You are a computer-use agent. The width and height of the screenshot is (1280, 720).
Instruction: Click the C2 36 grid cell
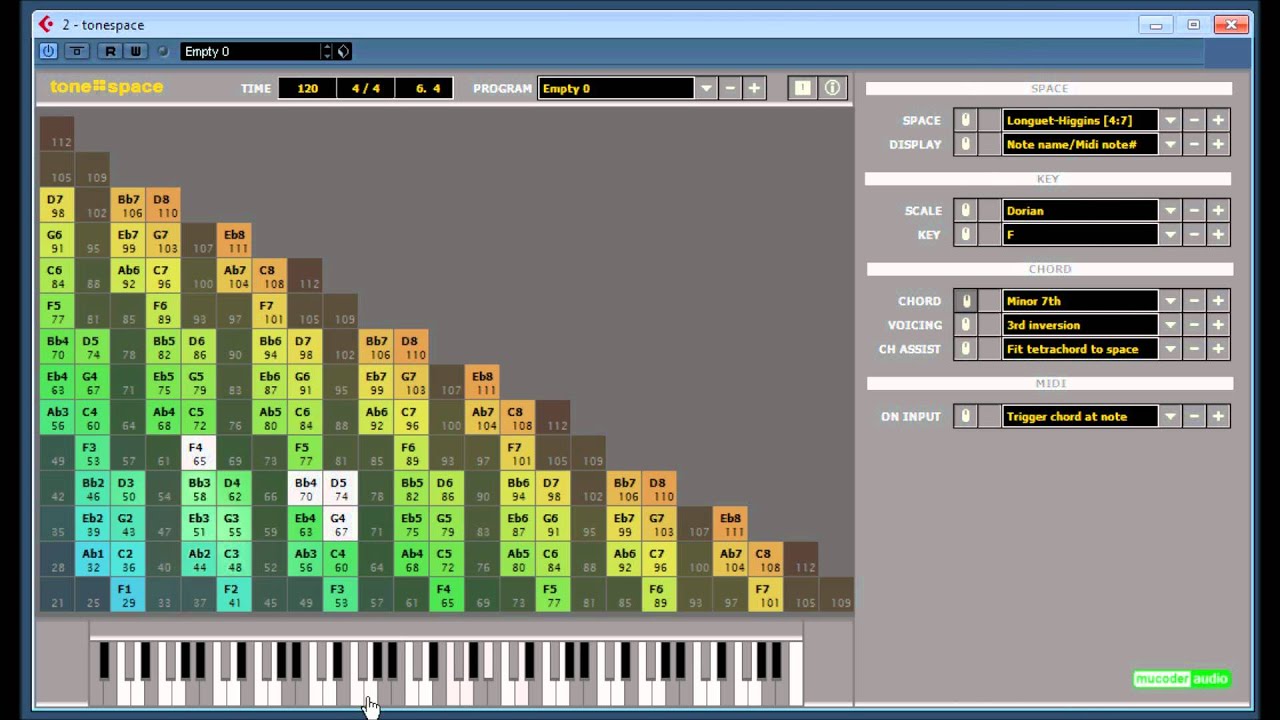coord(128,560)
